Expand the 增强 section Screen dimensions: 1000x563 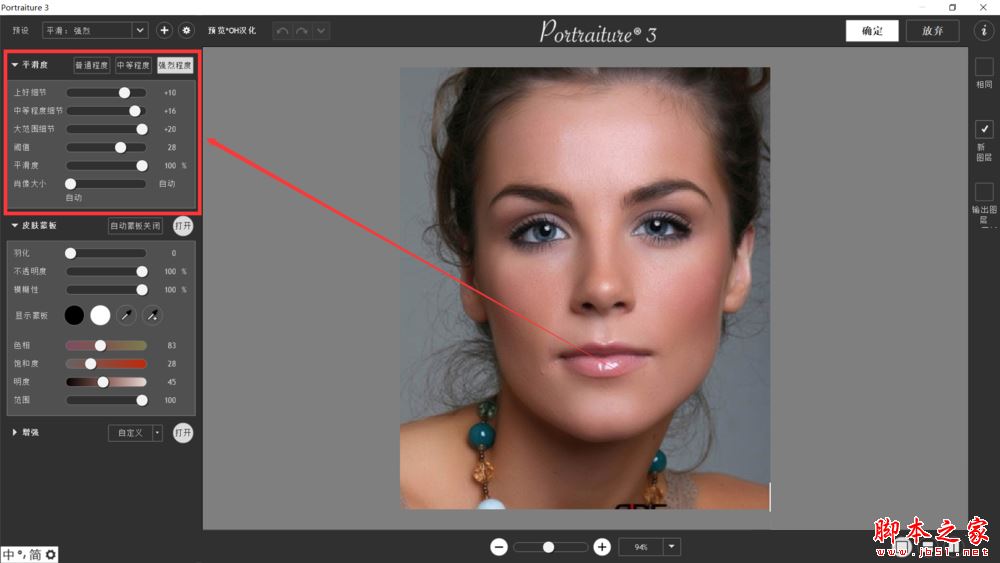[15, 432]
